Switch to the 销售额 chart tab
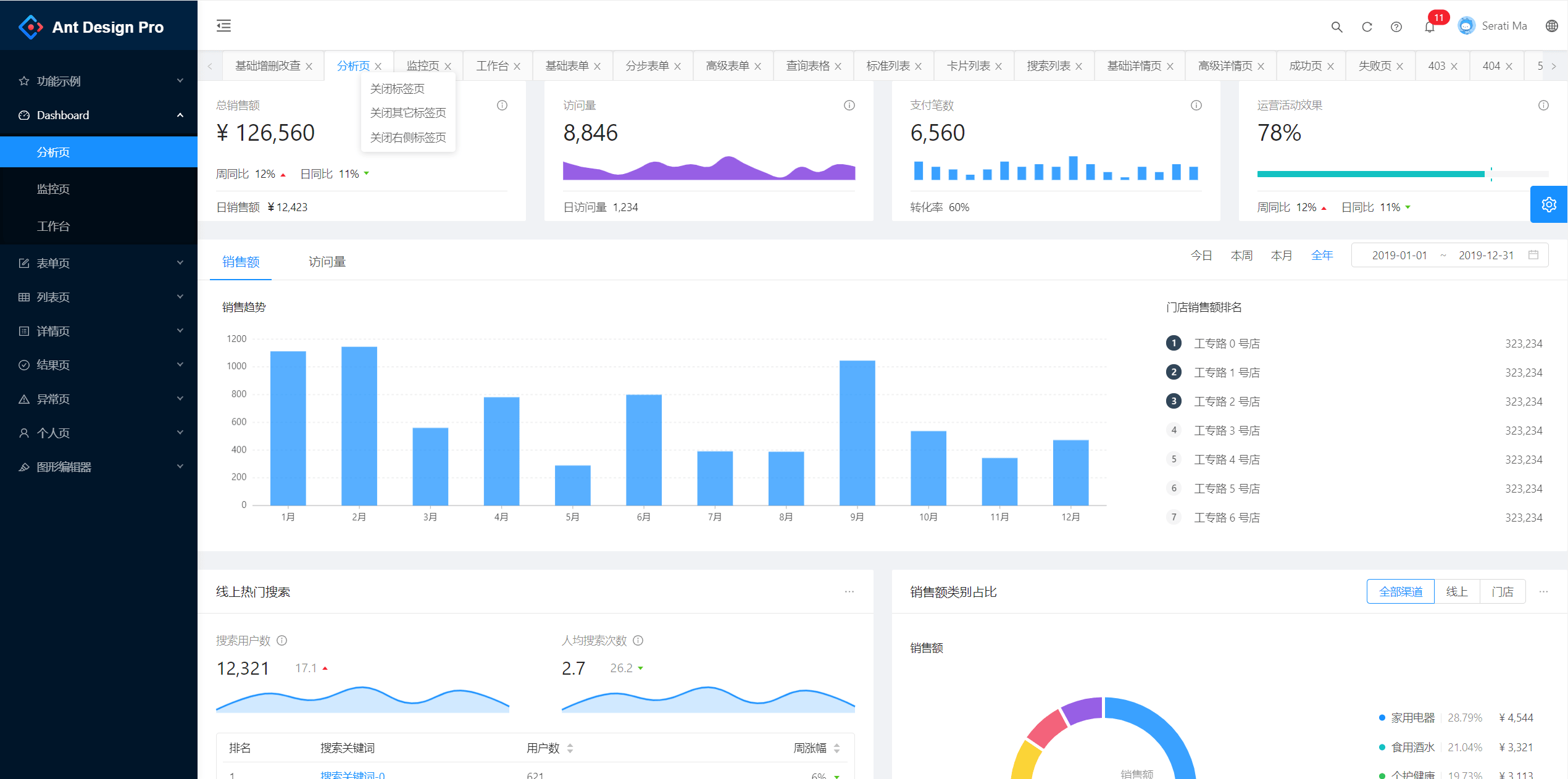The width and height of the screenshot is (1568, 779). 241,262
